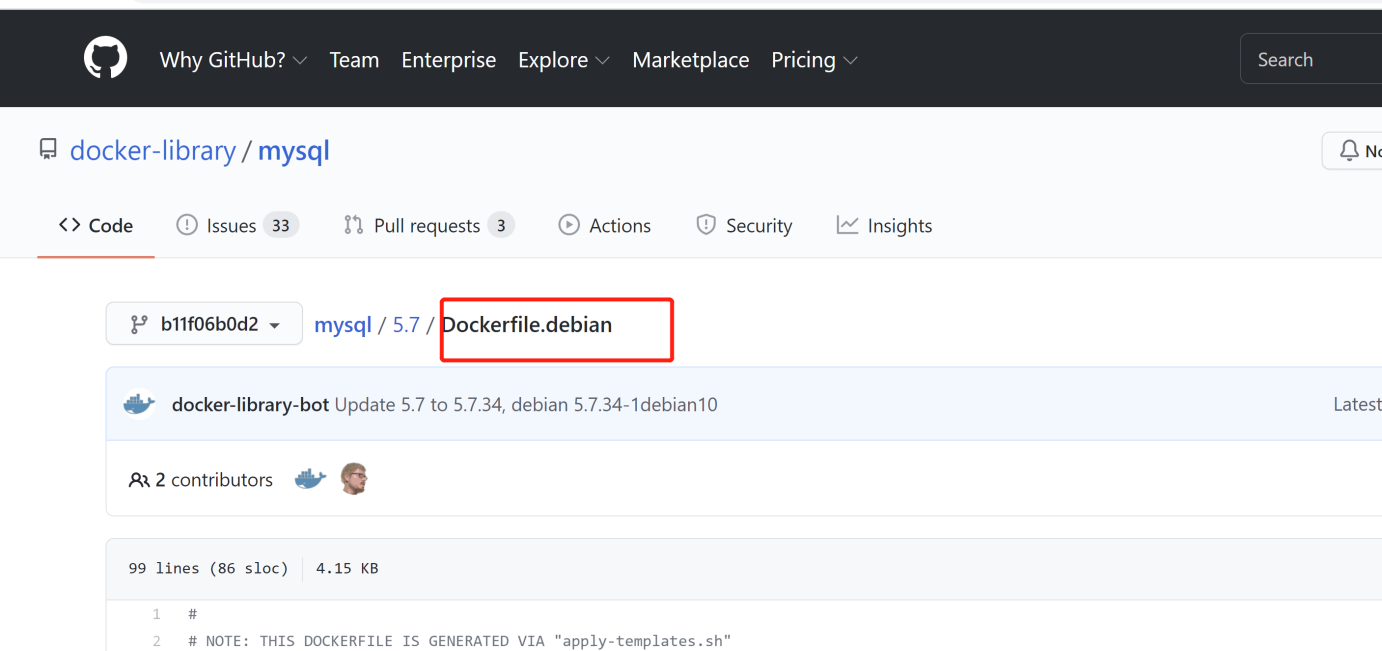Select line number 2 in code
This screenshot has height=651, width=1382.
pyautogui.click(x=156, y=641)
